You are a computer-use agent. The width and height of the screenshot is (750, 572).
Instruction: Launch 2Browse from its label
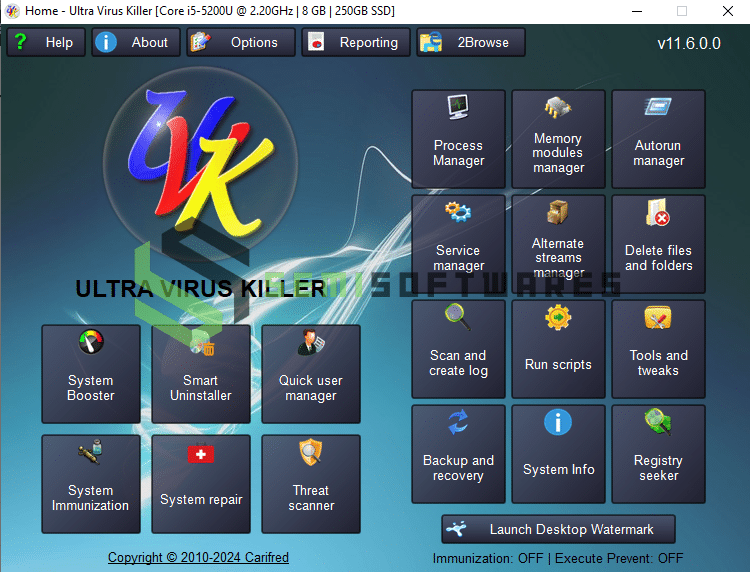(483, 43)
